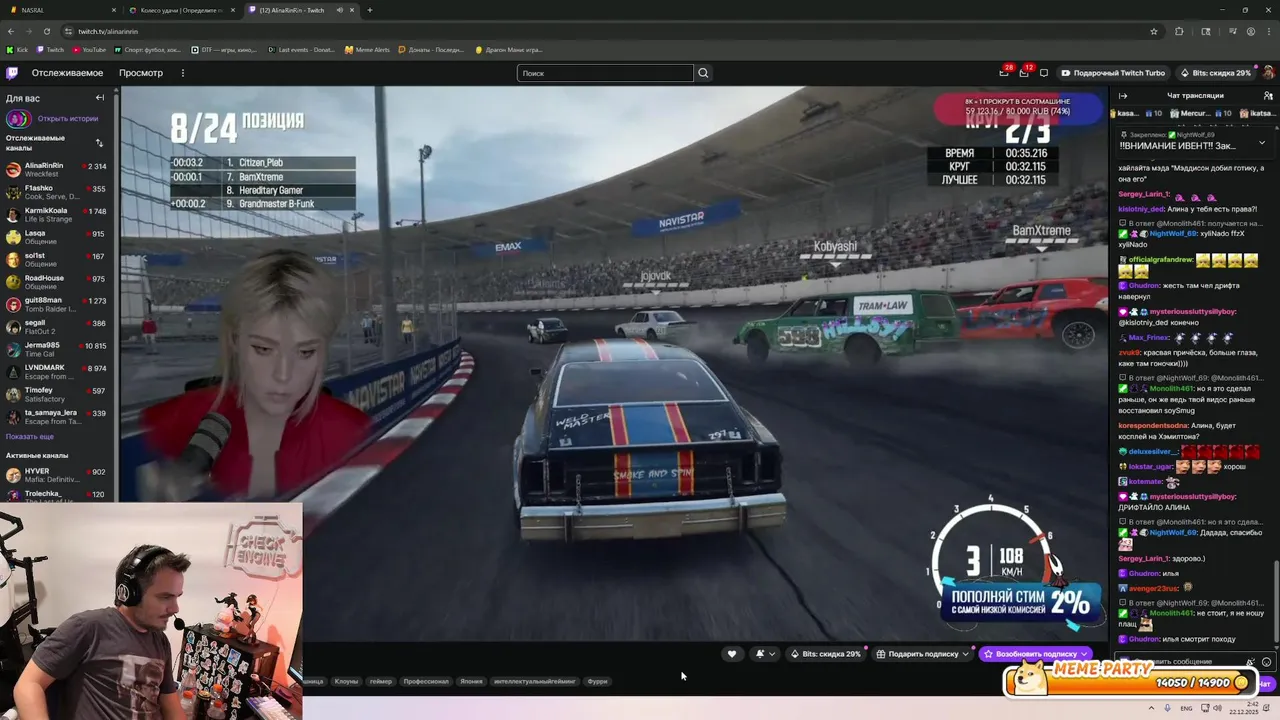Expand pinned message chevron in chat
This screenshot has height=720, width=1280.
pos(1261,143)
